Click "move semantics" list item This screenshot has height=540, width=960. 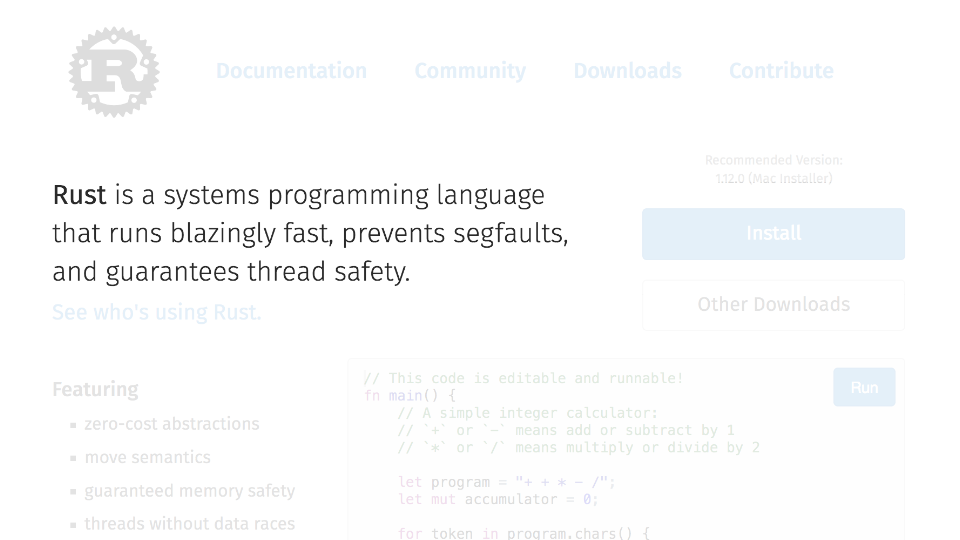[148, 457]
